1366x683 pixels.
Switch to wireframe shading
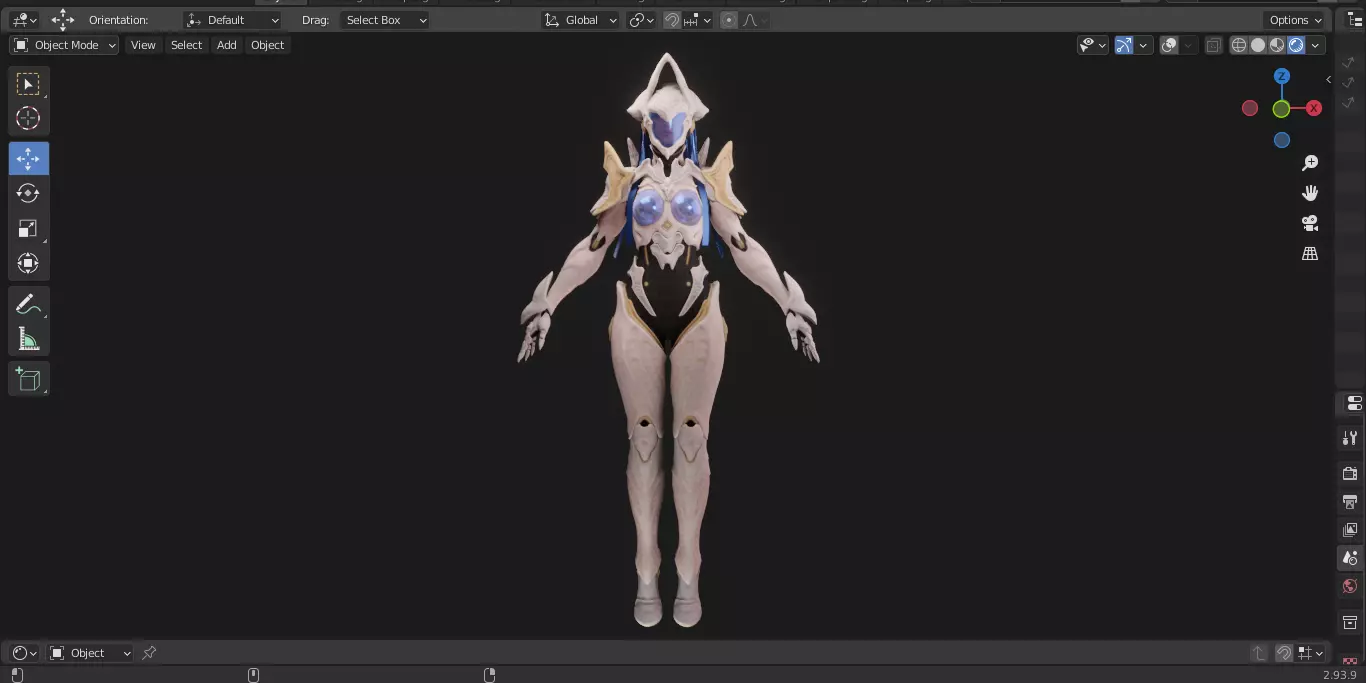pyautogui.click(x=1239, y=45)
